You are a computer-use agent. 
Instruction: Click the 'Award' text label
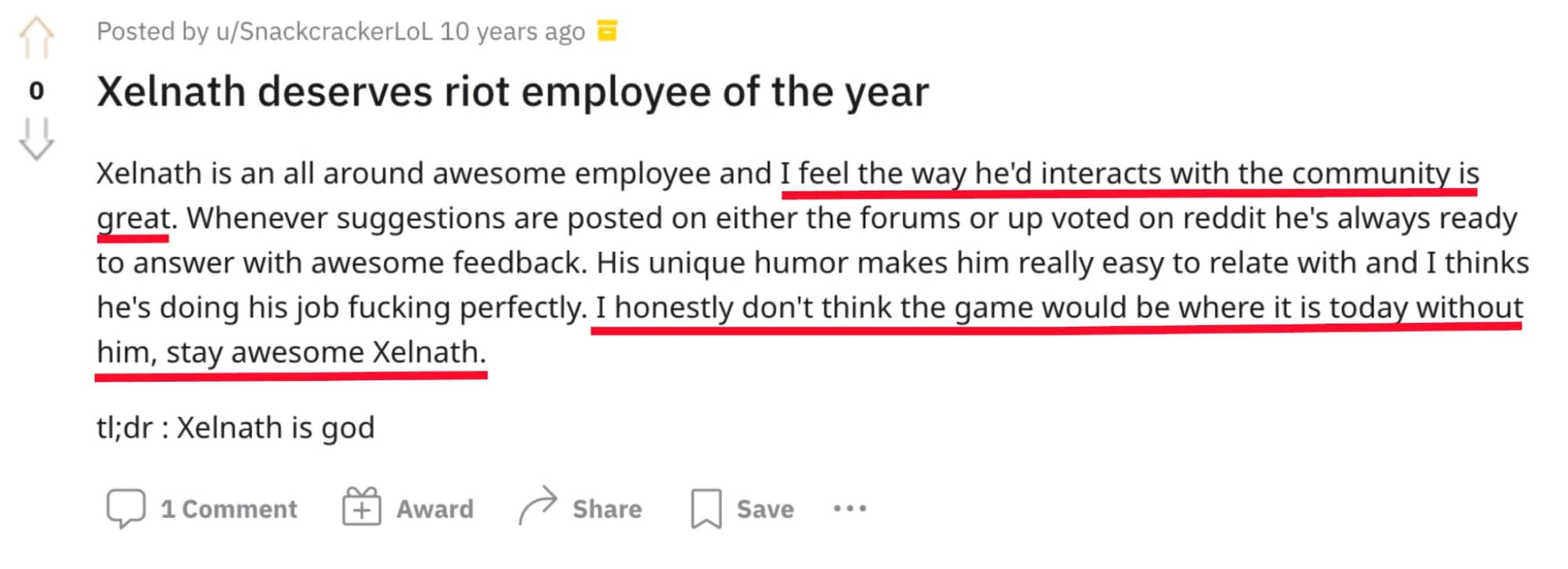tap(435, 509)
